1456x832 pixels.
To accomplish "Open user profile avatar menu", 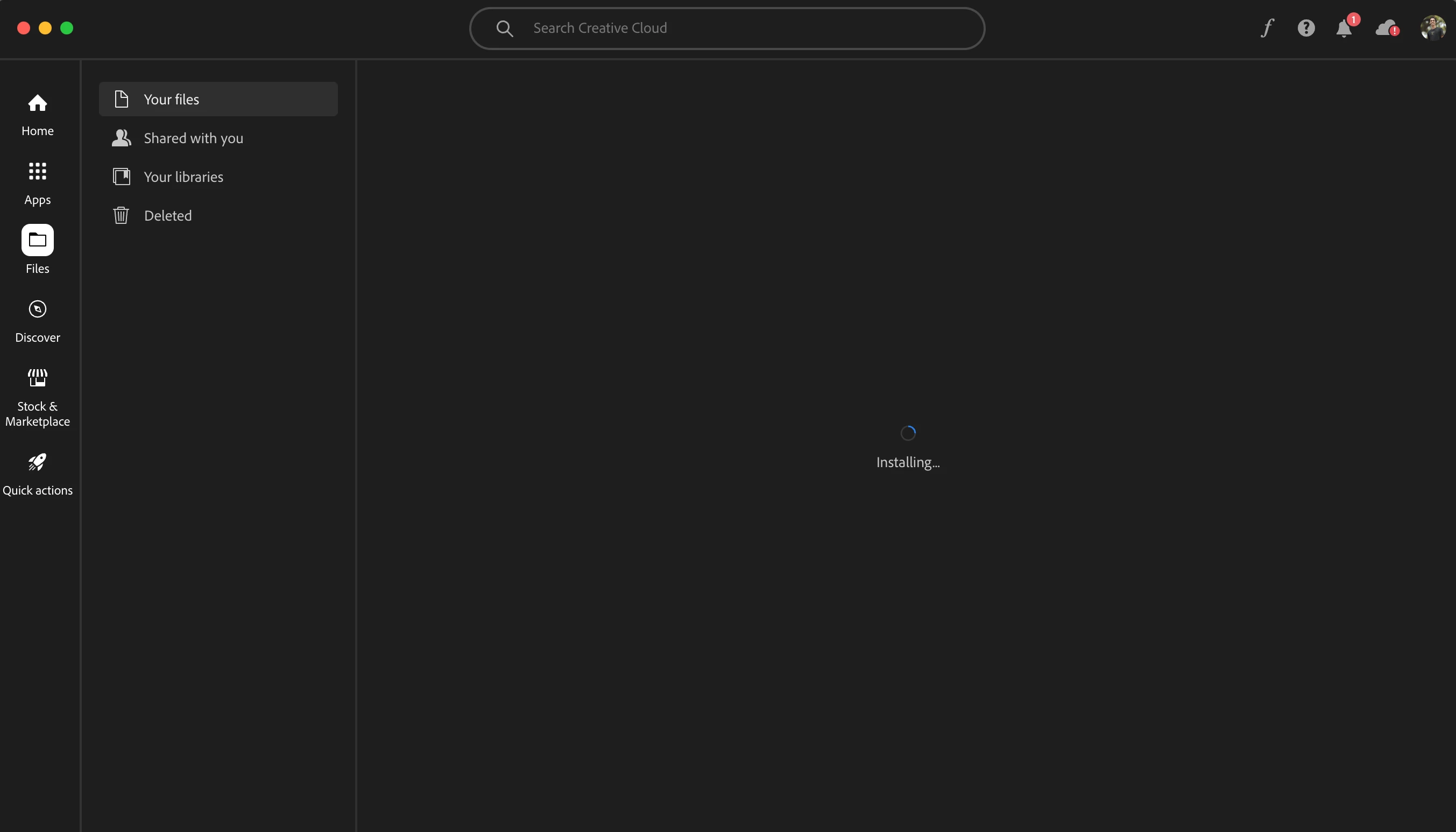I will [x=1432, y=28].
